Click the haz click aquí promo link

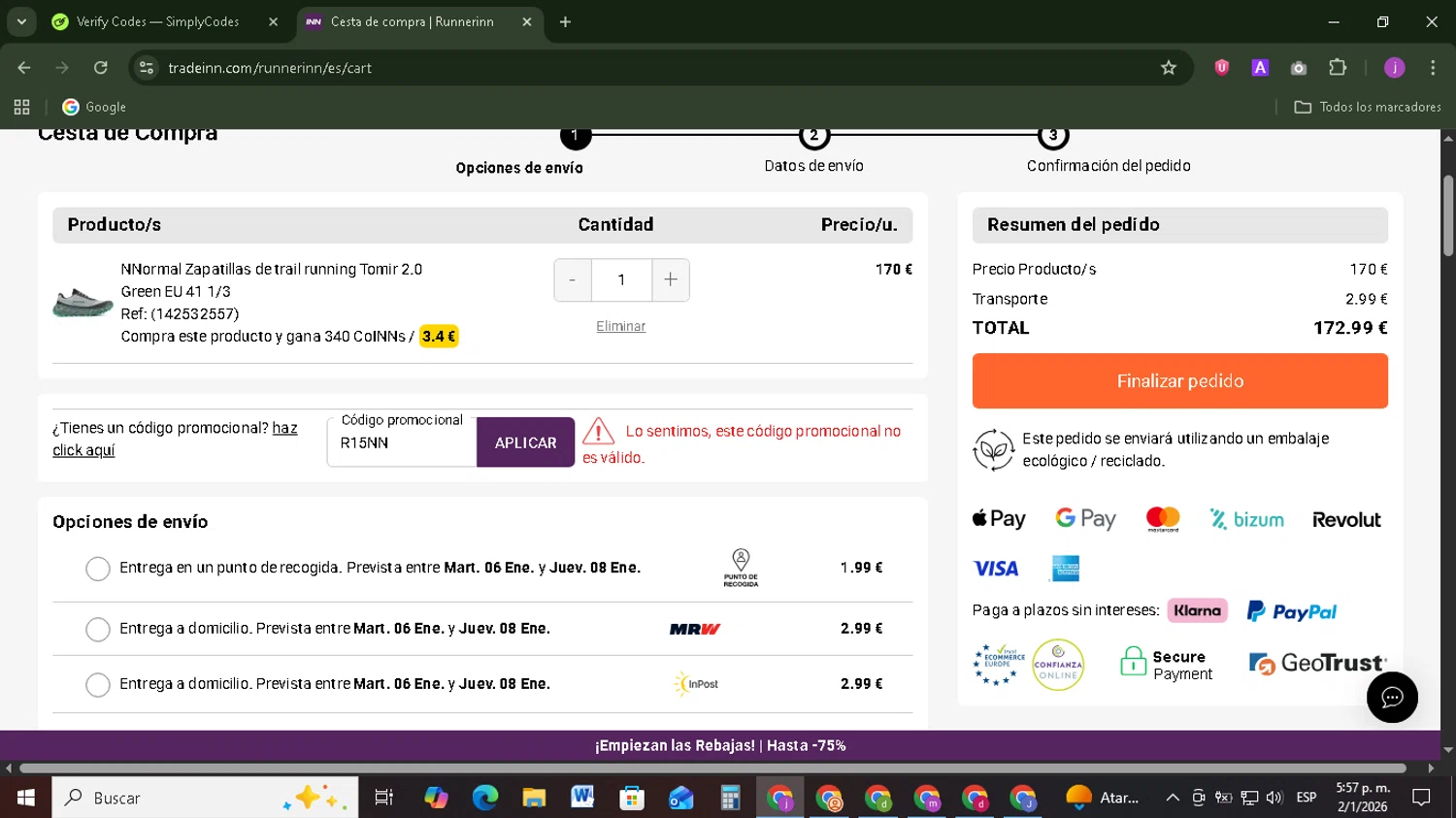coord(175,439)
